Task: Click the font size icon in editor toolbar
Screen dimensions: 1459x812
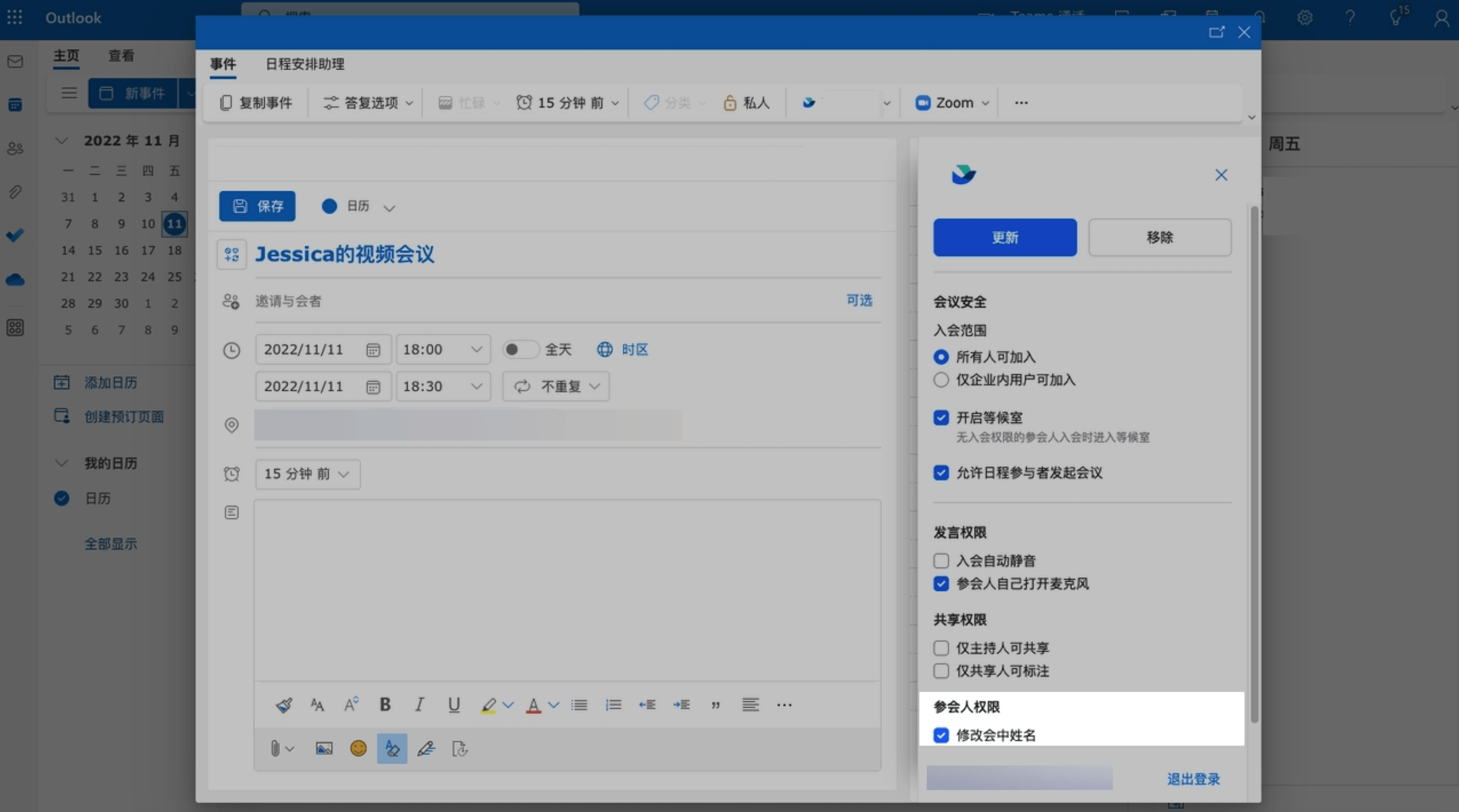Action: tap(317, 705)
